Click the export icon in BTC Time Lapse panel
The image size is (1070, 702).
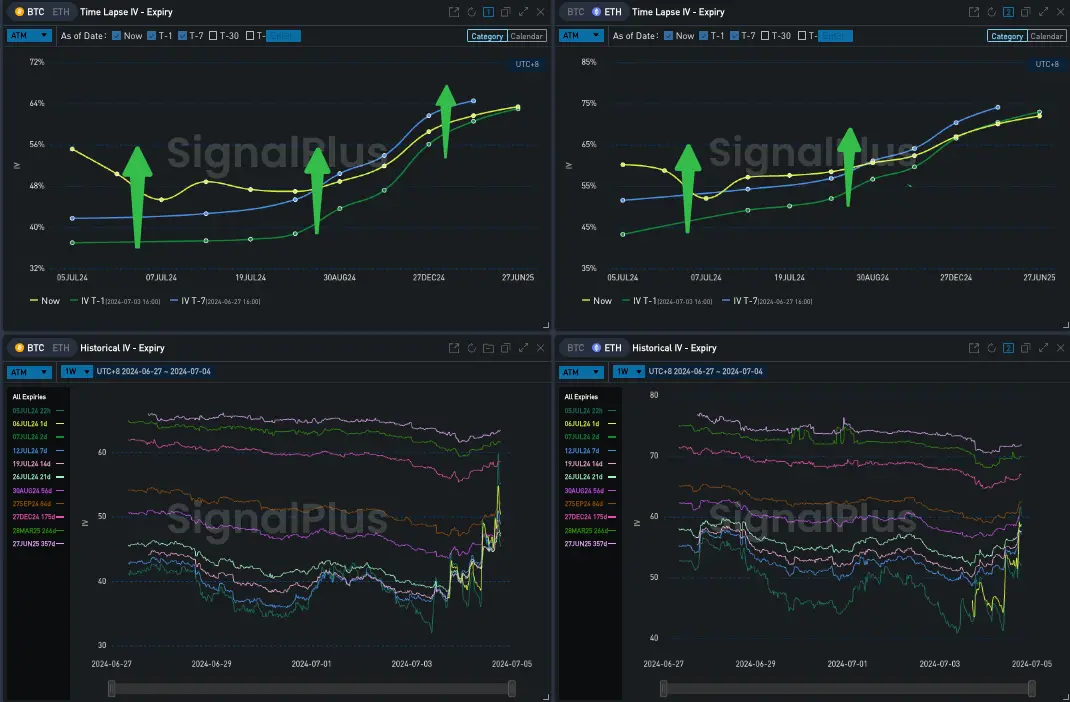[x=453, y=12]
